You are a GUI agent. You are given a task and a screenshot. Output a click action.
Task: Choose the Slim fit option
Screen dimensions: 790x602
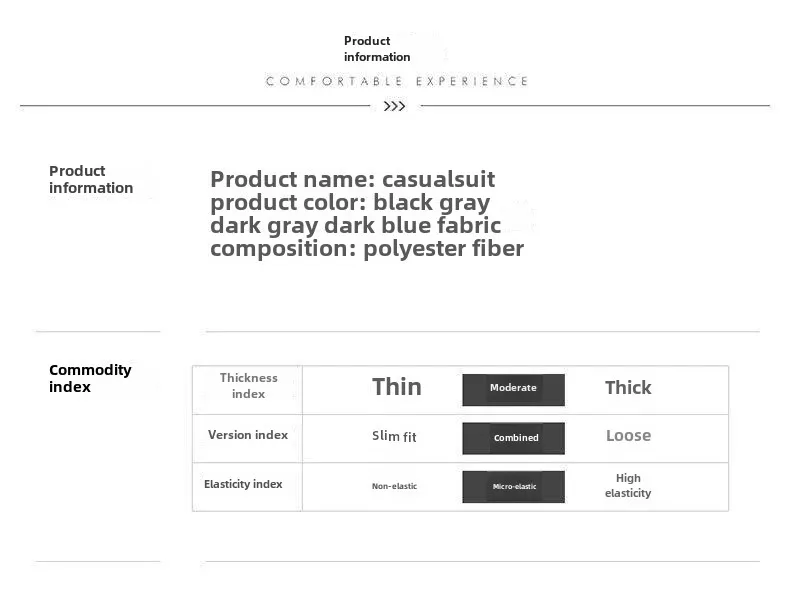(x=394, y=436)
